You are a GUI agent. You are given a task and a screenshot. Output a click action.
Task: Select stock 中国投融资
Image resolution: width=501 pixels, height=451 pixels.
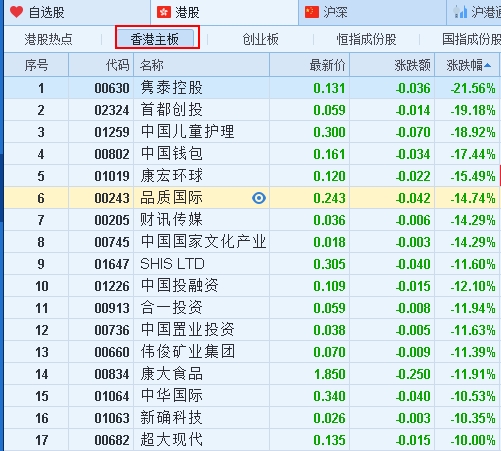(180, 286)
